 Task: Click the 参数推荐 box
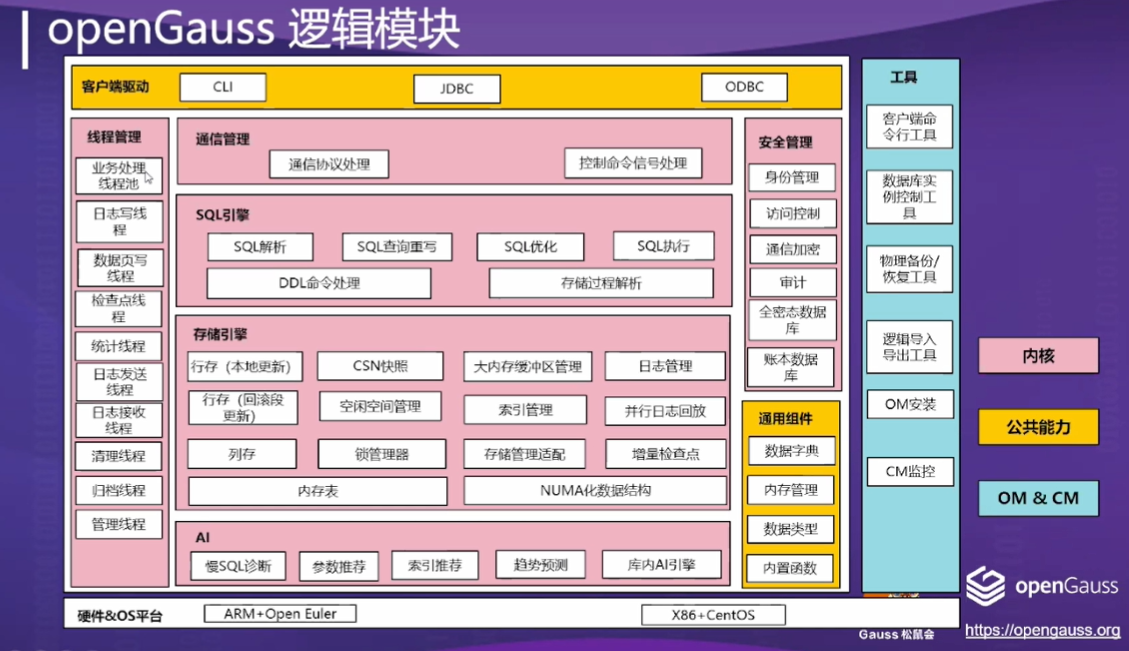pyautogui.click(x=338, y=566)
